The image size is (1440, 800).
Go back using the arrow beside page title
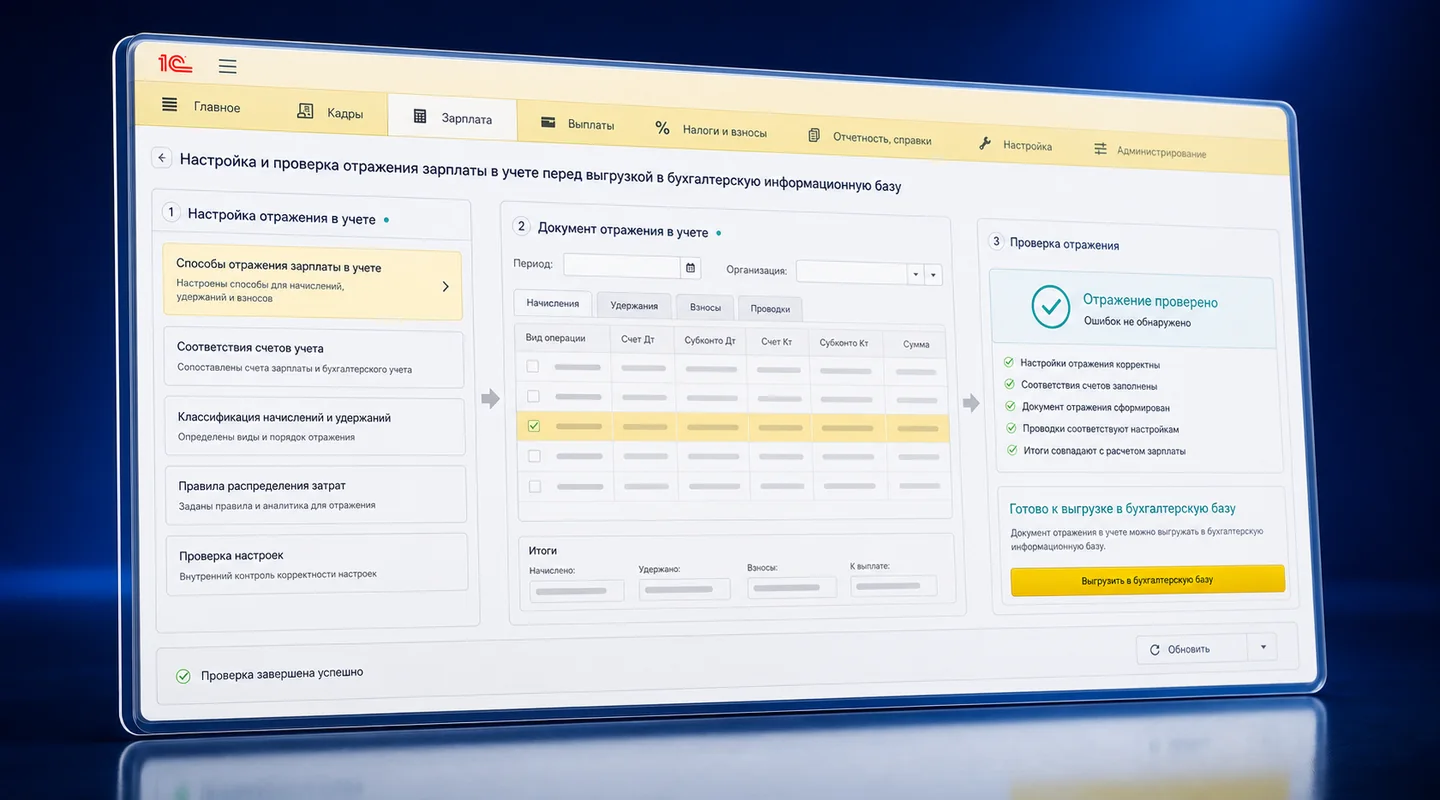click(161, 158)
